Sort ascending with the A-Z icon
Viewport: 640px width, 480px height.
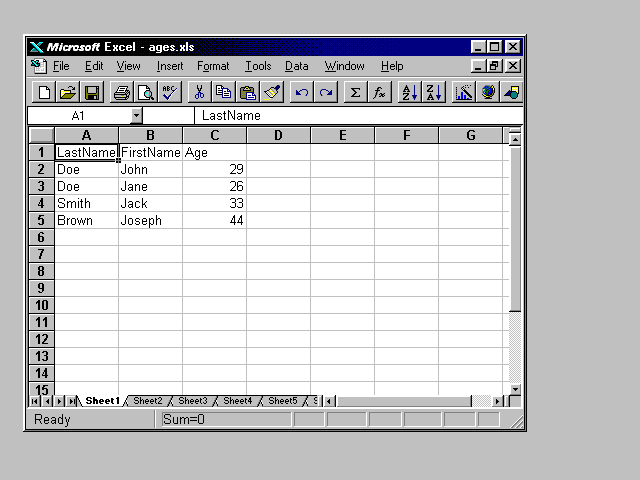click(410, 93)
